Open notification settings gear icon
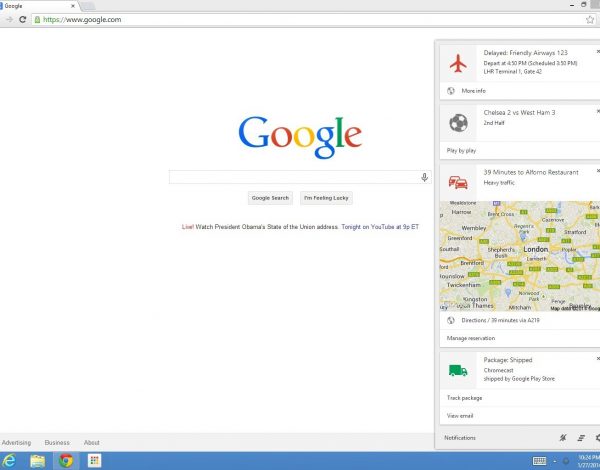The width and height of the screenshot is (600, 470). click(x=596, y=438)
